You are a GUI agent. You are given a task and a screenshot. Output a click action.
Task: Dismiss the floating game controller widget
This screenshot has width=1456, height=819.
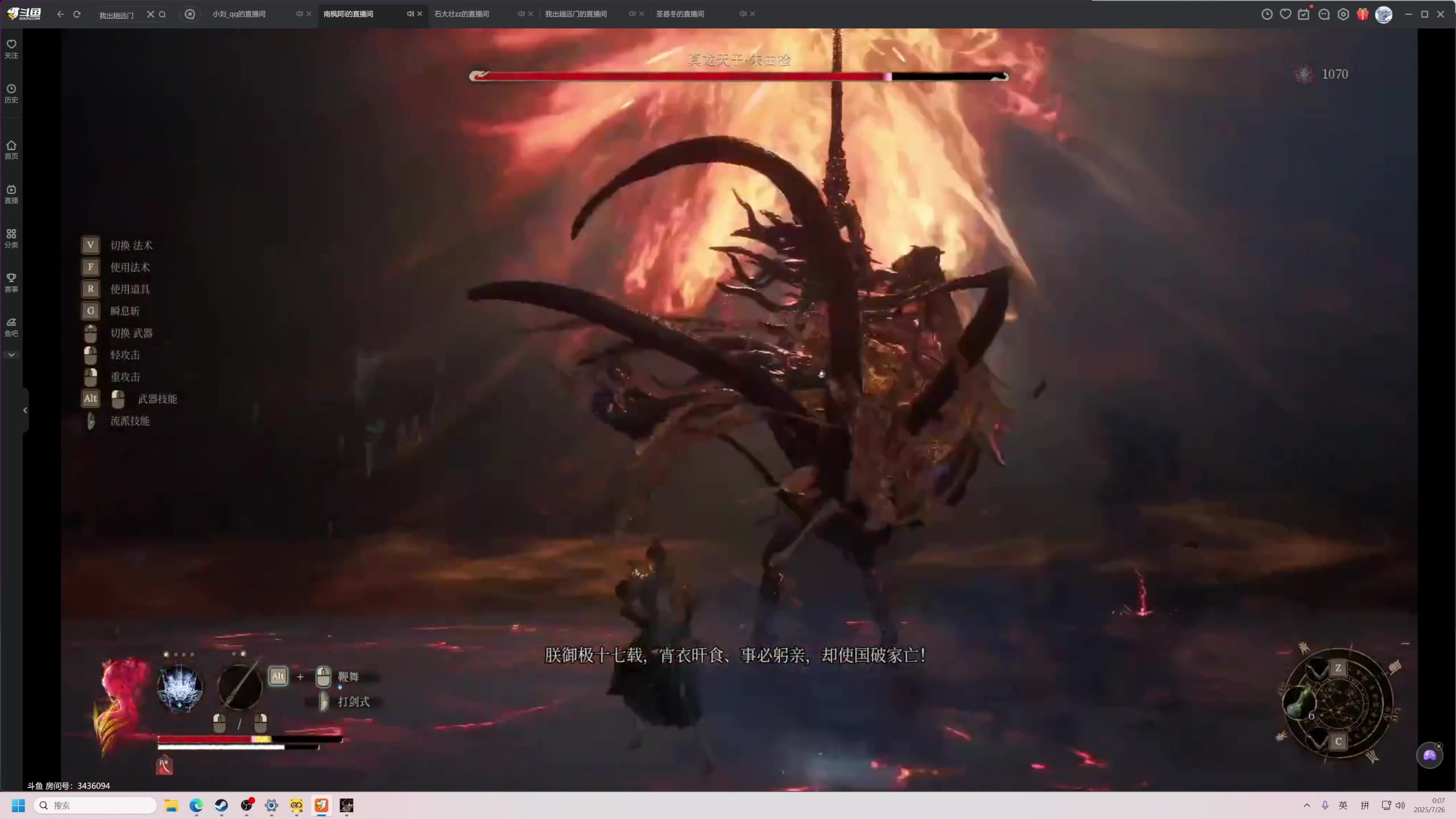(1439, 746)
